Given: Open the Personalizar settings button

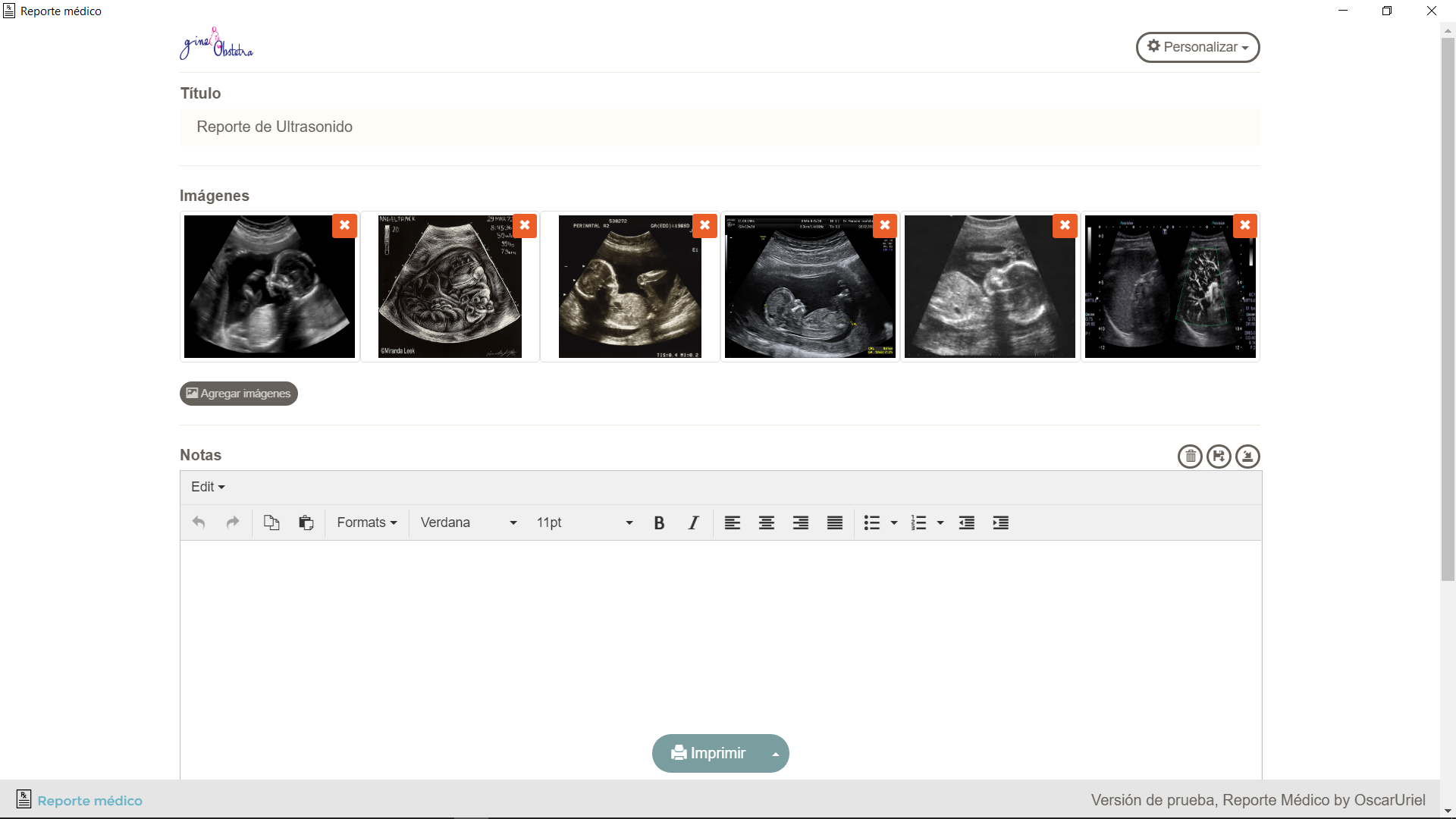Looking at the screenshot, I should pyautogui.click(x=1197, y=47).
